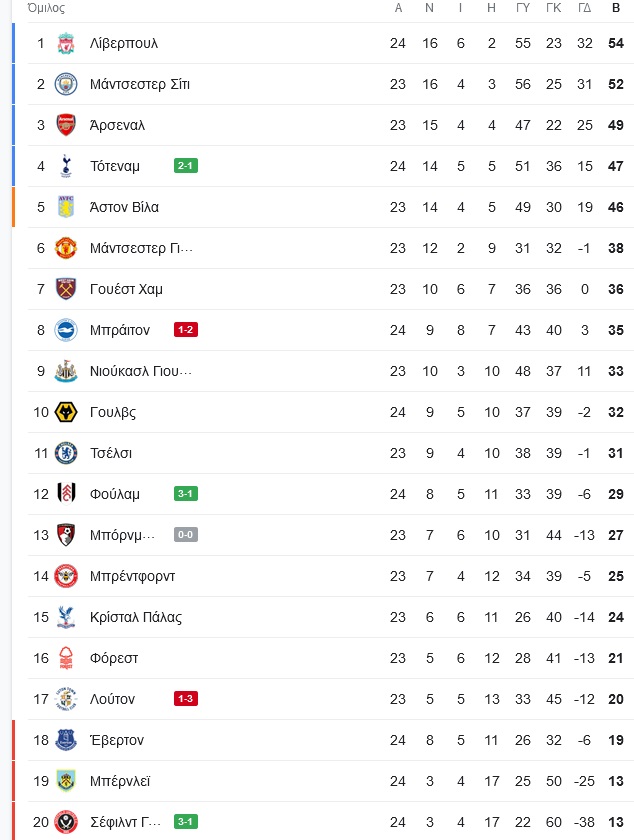Screen dimensions: 634x840
Task: Click the B points column header
Action: coord(616,8)
